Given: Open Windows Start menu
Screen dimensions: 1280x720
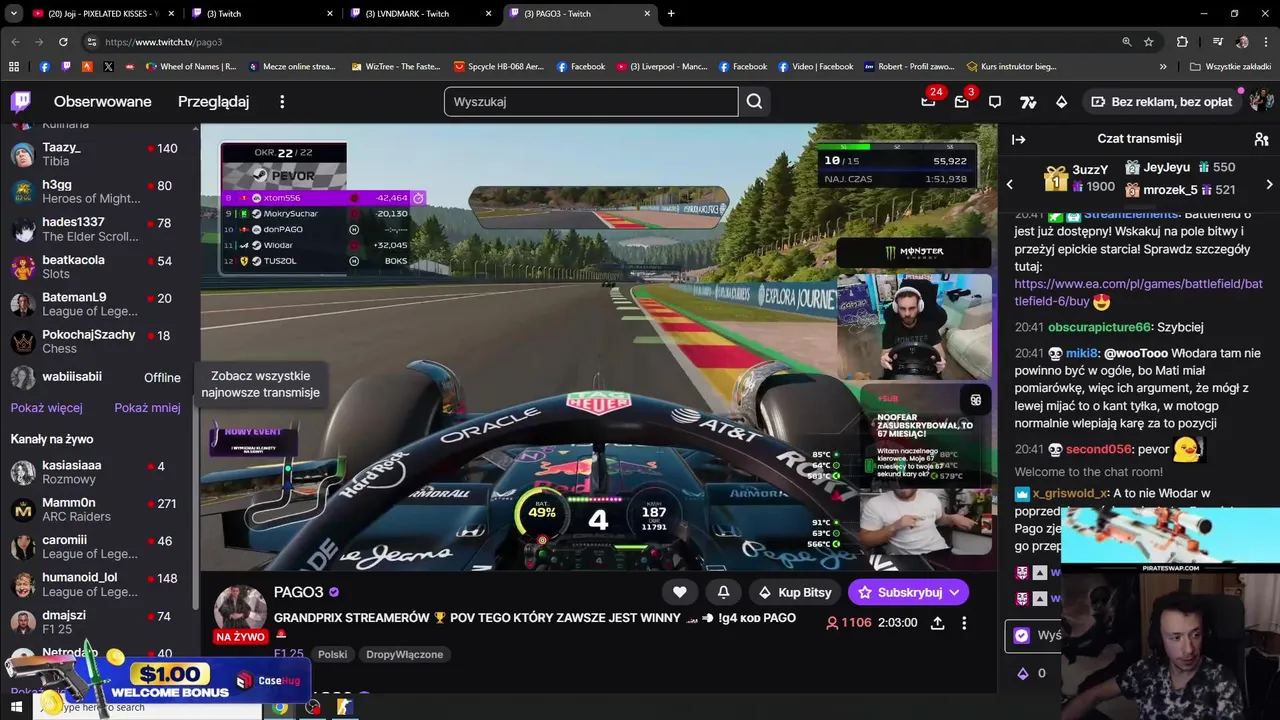Looking at the screenshot, I should tap(16, 707).
